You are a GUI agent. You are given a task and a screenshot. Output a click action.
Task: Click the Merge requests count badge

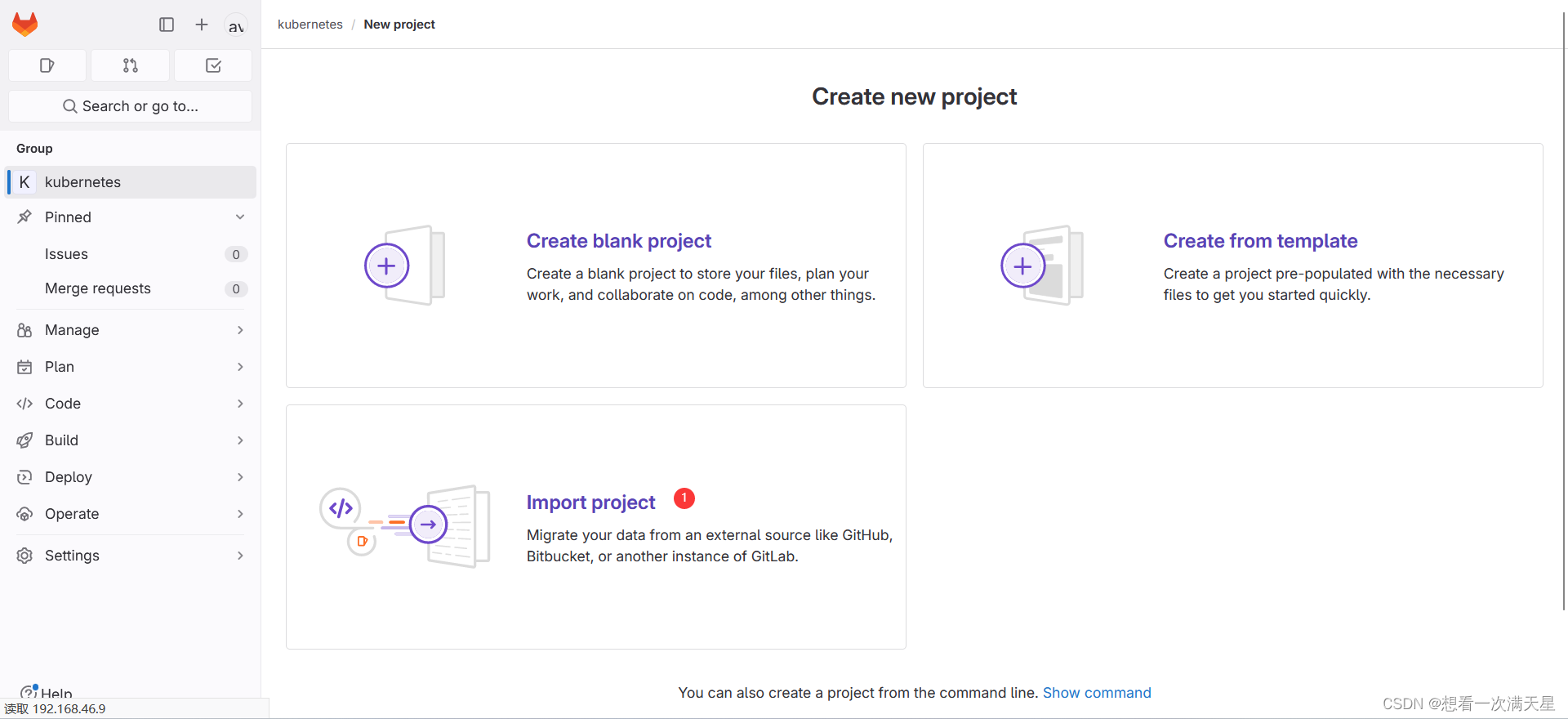236,288
